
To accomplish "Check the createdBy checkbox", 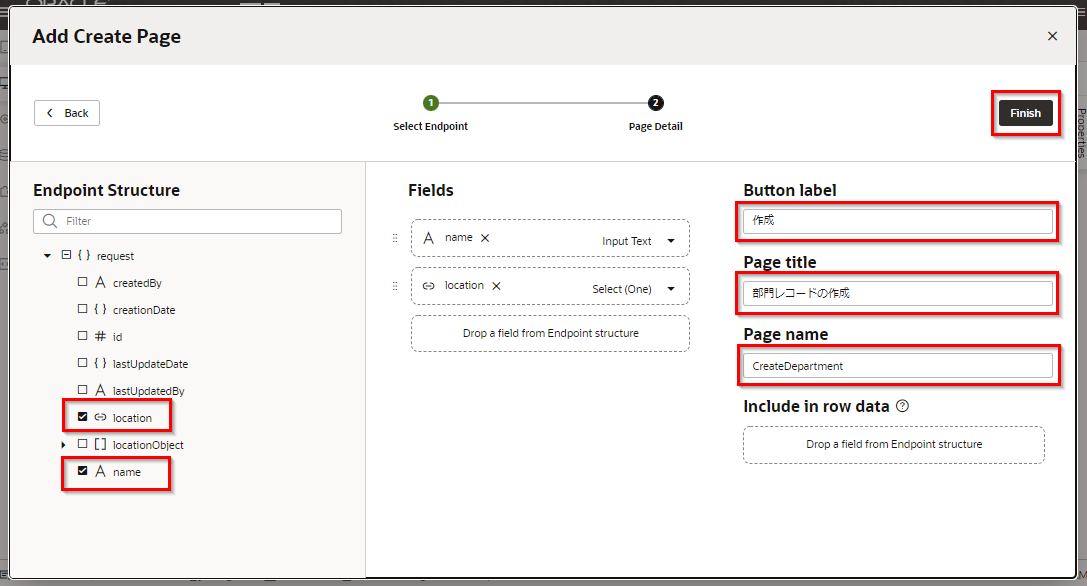I will click(83, 283).
